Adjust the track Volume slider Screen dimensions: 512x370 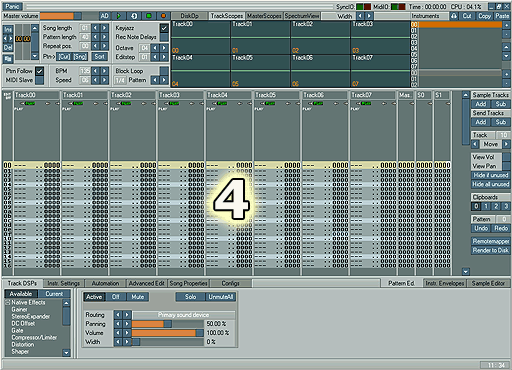point(168,333)
